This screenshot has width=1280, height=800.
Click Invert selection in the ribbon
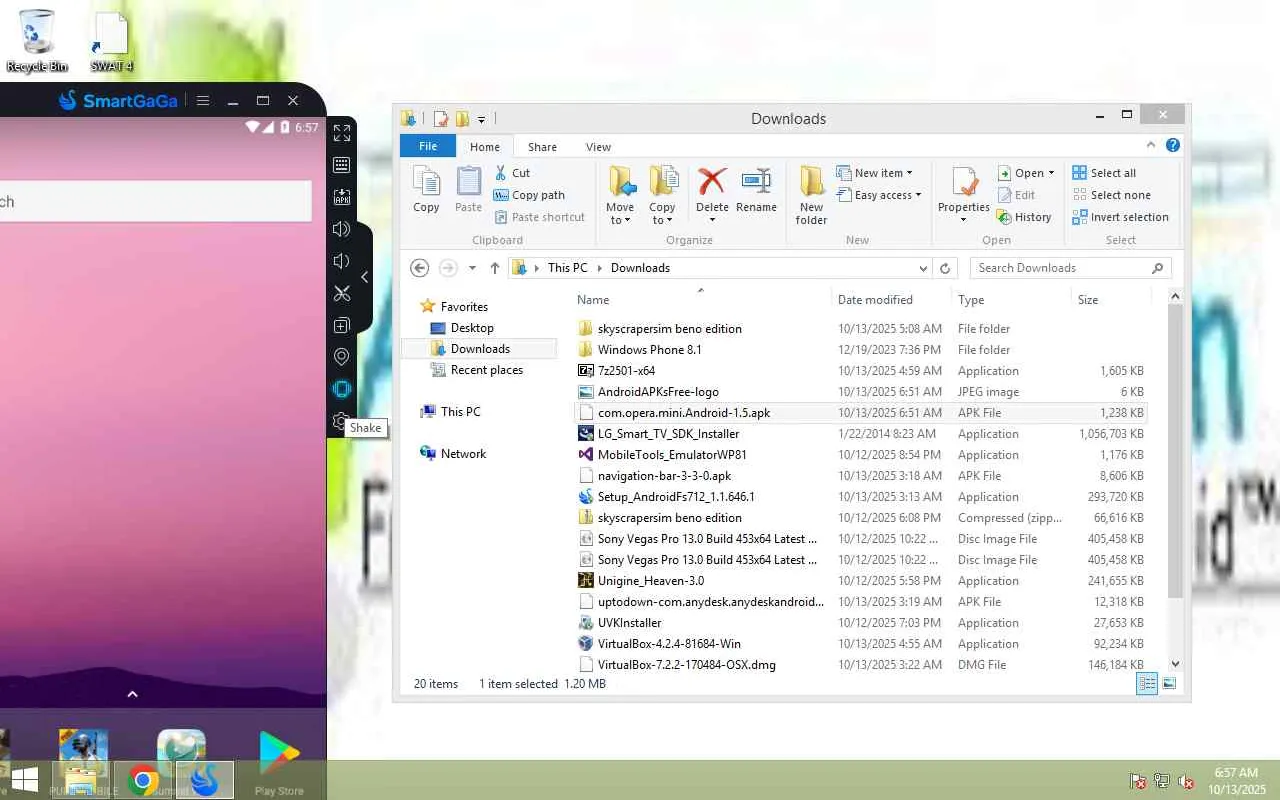click(x=1120, y=217)
